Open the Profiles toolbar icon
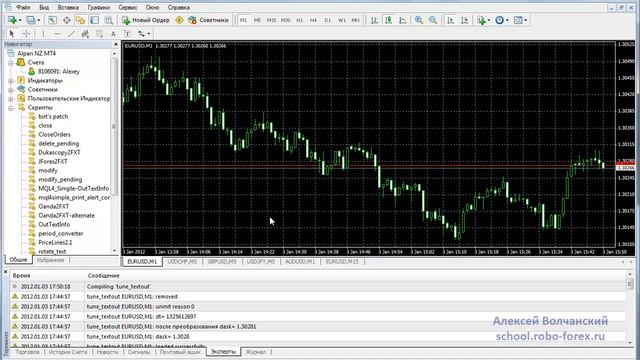 [33, 20]
